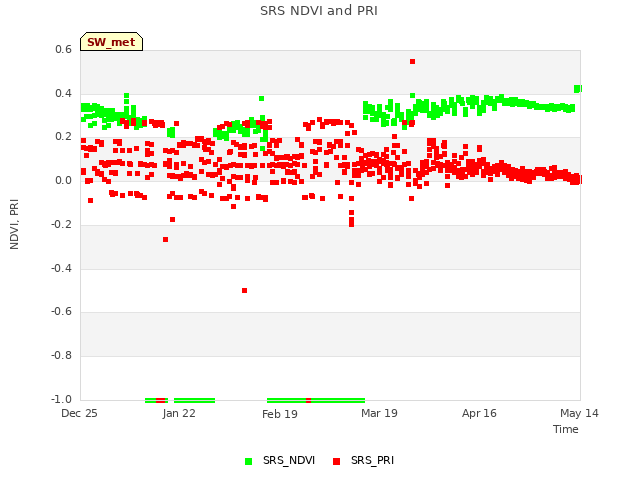Click the 0.4 y-axis tick label

point(63,93)
